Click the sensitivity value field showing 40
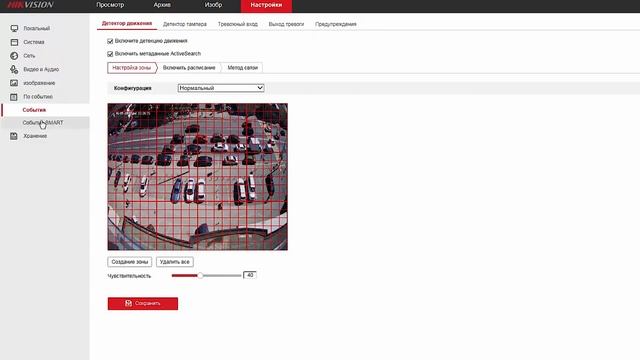Screen dimensions: 640x360 (x=250, y=275)
